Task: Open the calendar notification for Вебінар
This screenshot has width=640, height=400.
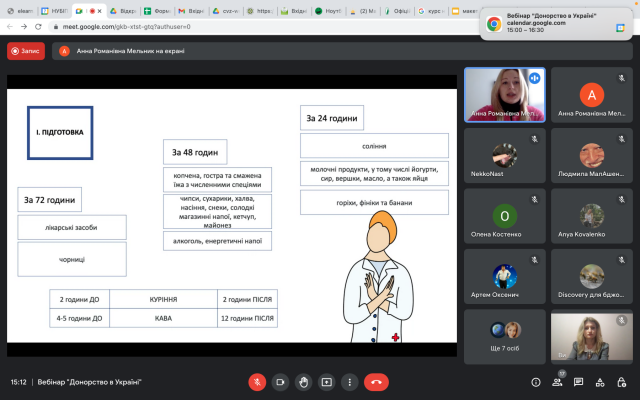Action: click(555, 22)
